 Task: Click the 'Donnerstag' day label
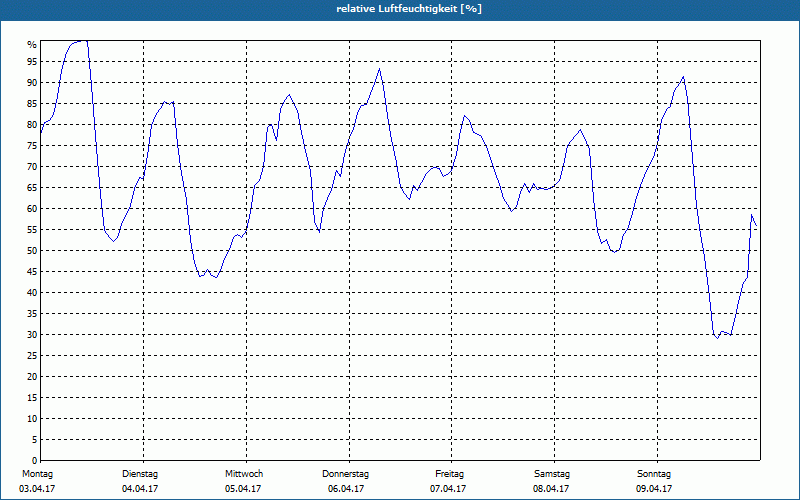[345, 474]
